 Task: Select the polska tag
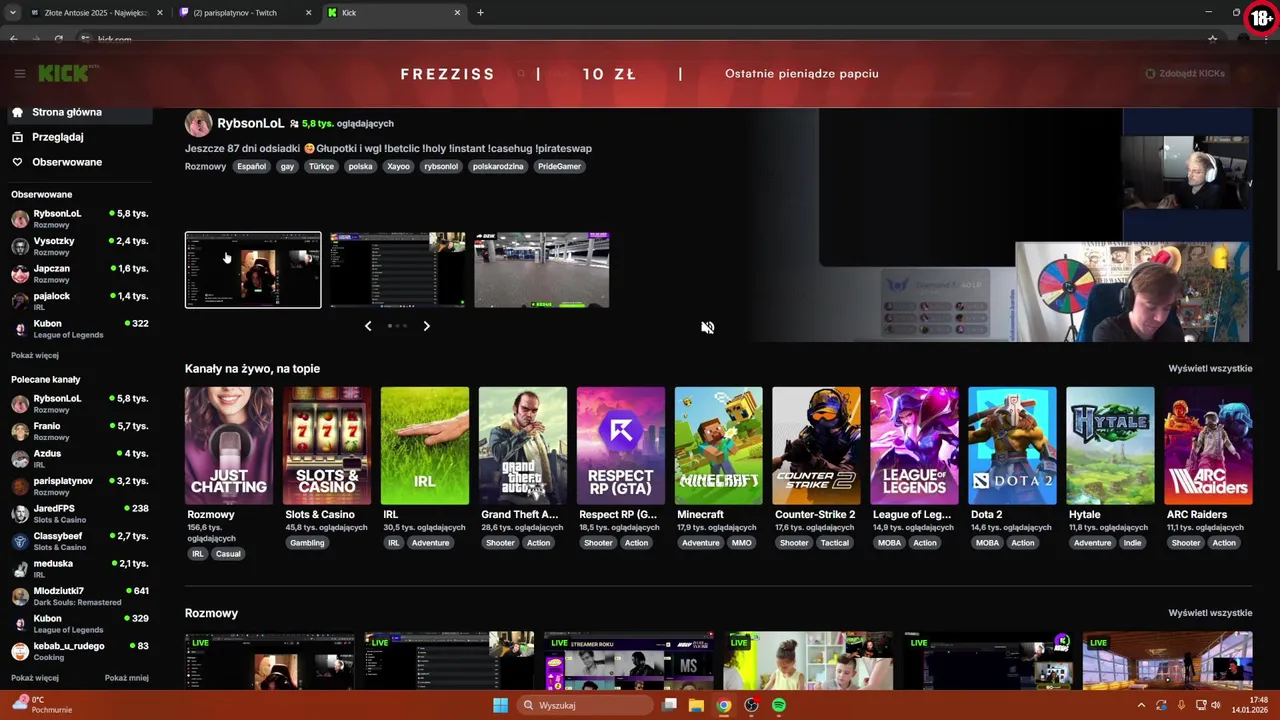tap(360, 166)
